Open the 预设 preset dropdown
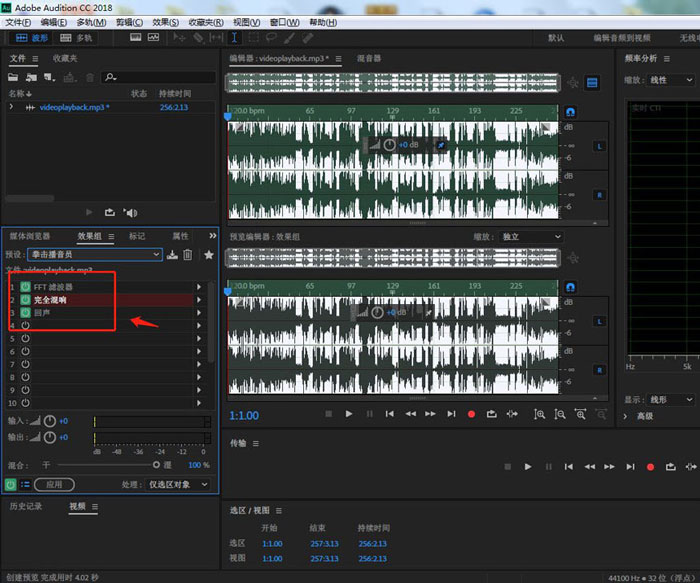The height and width of the screenshot is (583, 700). click(x=95, y=255)
